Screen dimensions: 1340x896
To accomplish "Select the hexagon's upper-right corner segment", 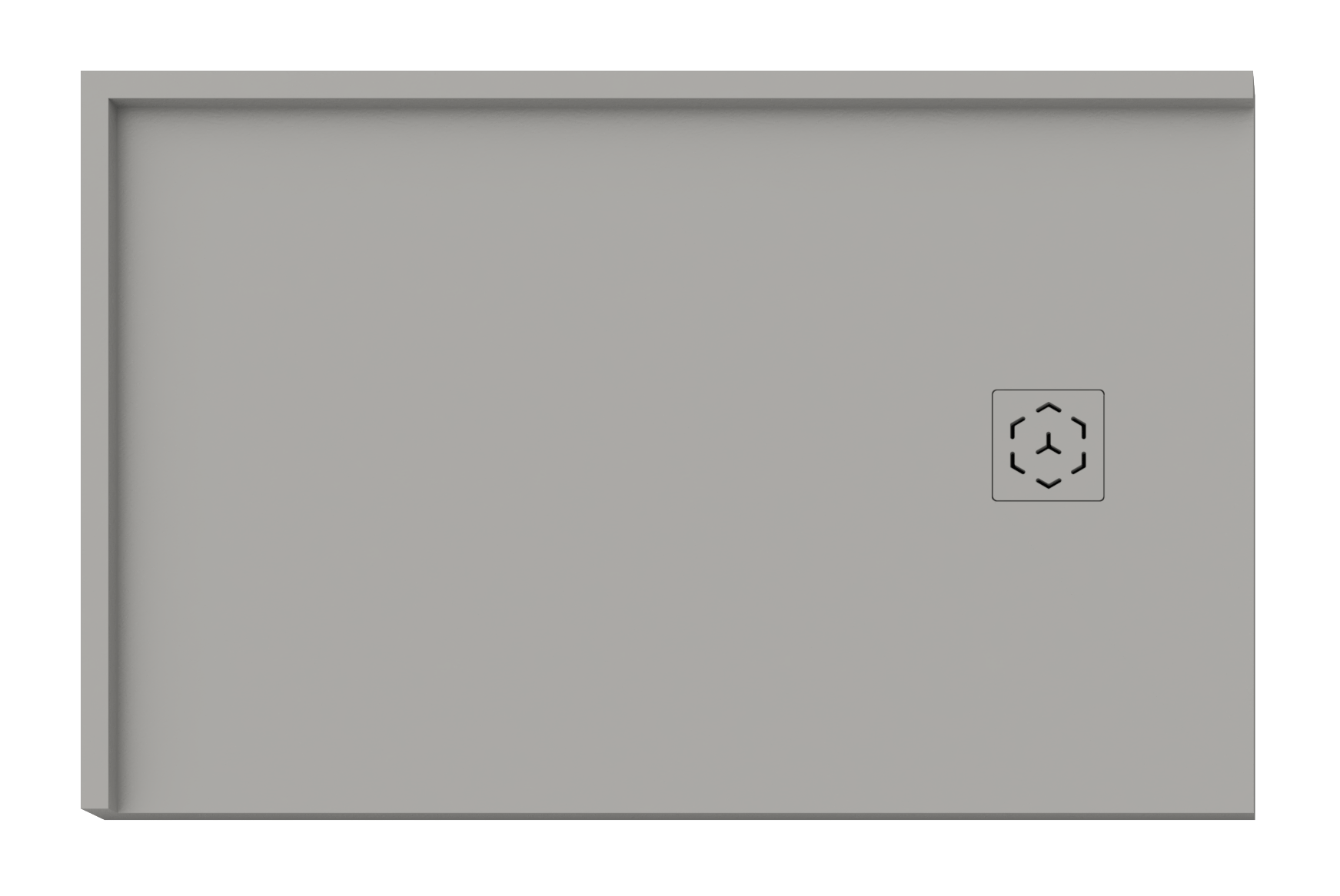I will 1079,427.
